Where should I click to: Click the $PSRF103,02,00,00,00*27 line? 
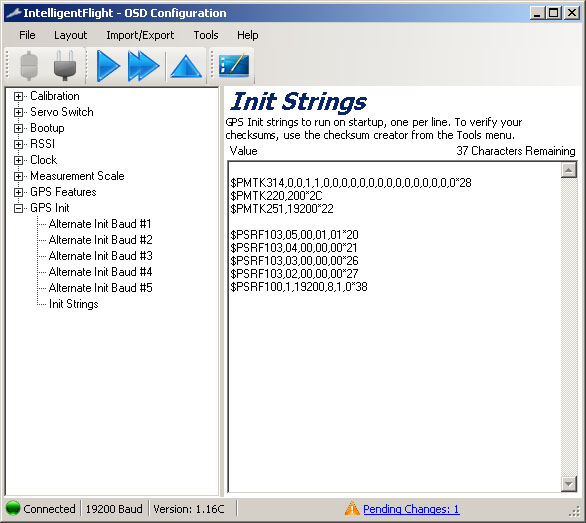(x=294, y=274)
